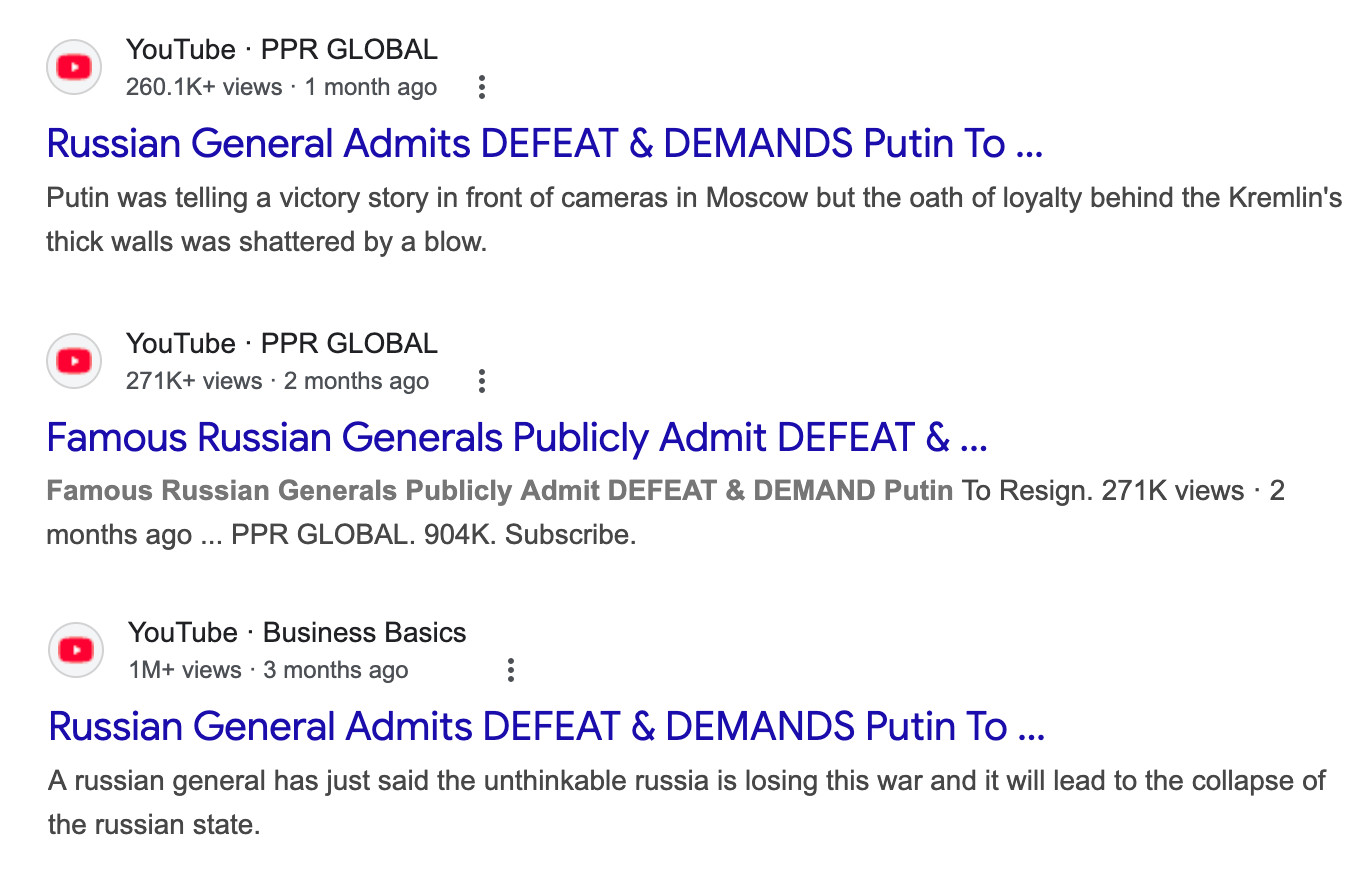Open three-dot menu next to '3 months ago'
Viewport: 1368px width, 887px height.
click(x=511, y=670)
